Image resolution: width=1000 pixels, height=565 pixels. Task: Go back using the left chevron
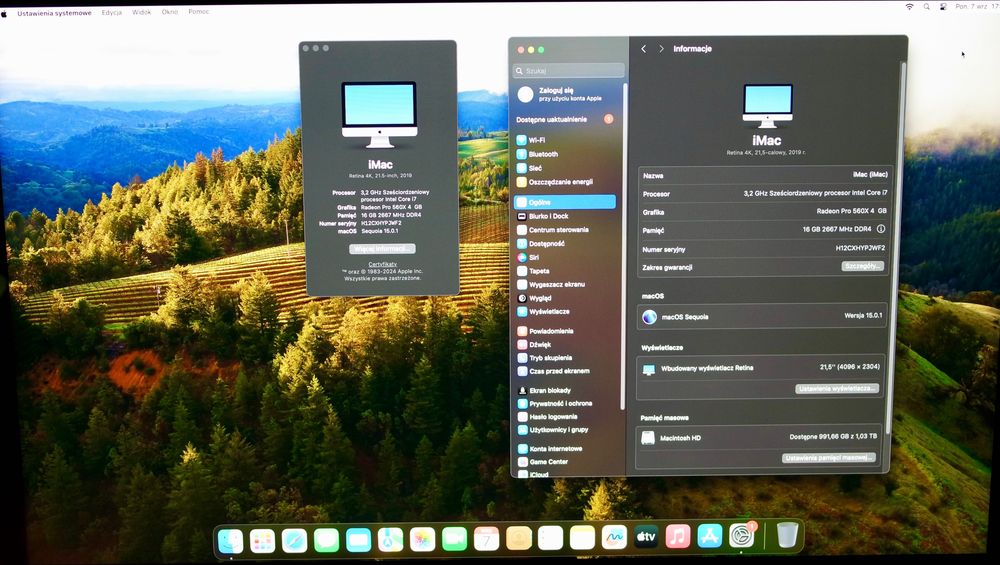pos(643,48)
